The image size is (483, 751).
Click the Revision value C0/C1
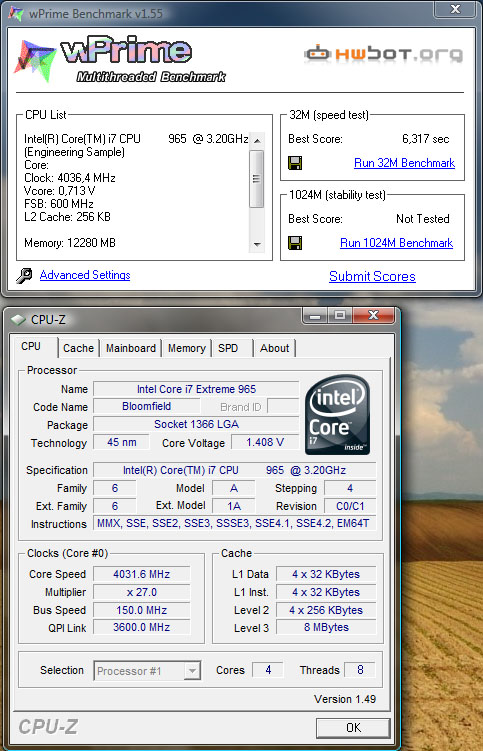pyautogui.click(x=350, y=506)
